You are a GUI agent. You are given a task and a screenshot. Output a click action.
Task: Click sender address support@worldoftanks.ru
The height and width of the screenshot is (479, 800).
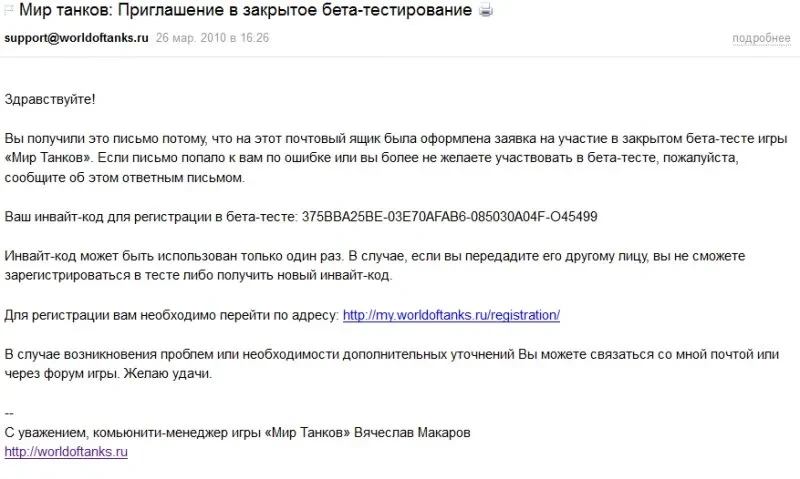(77, 38)
